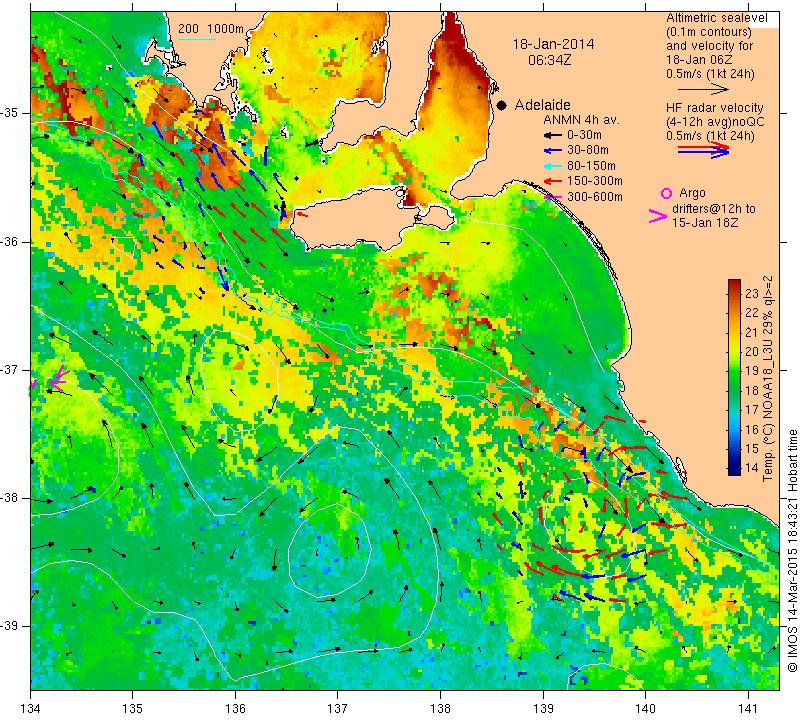The width and height of the screenshot is (800, 720).
Task: Click the magenta 300-600m legend arrow
Action: pyautogui.click(x=552, y=197)
